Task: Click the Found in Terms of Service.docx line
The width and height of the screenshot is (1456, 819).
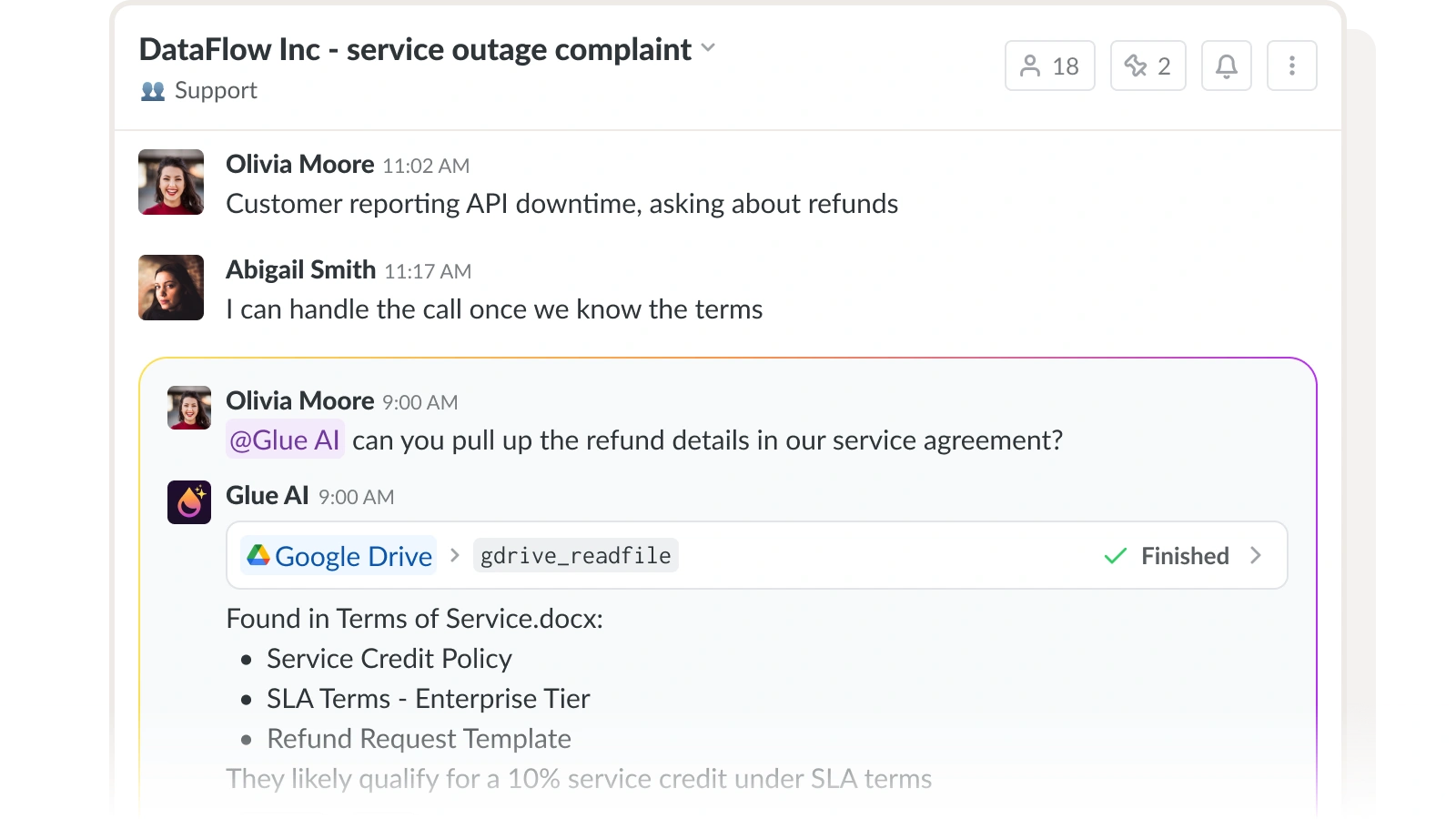Action: tap(415, 619)
